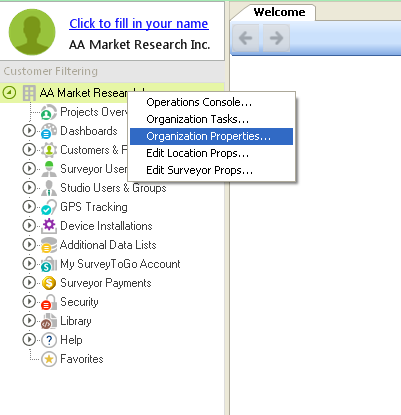
Task: Go back with the left arrow button
Action: click(x=245, y=38)
